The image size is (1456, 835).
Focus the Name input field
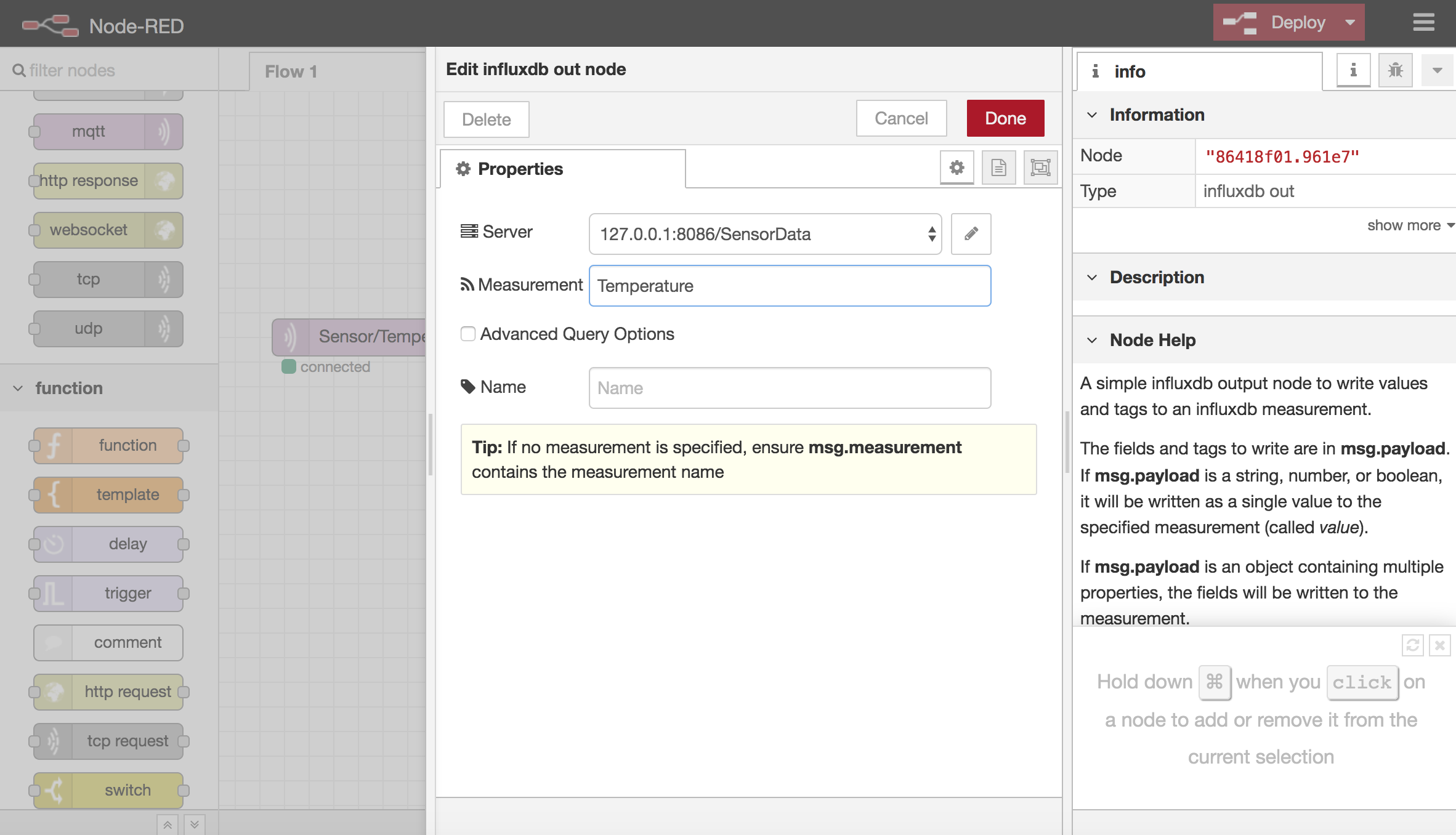tap(790, 388)
